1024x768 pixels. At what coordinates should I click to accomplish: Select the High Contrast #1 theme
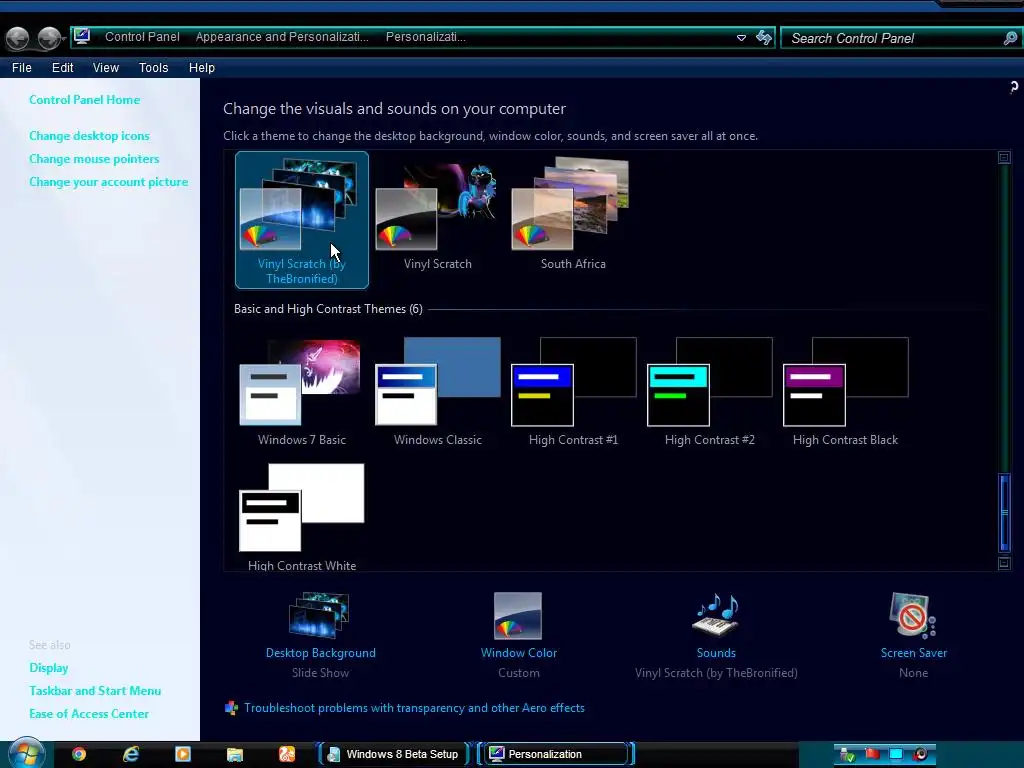pyautogui.click(x=573, y=392)
